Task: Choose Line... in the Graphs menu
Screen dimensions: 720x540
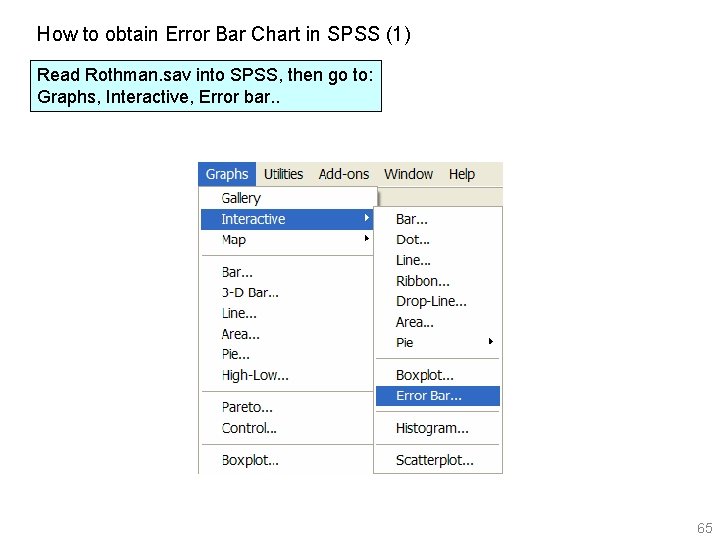Action: pyautogui.click(x=287, y=314)
